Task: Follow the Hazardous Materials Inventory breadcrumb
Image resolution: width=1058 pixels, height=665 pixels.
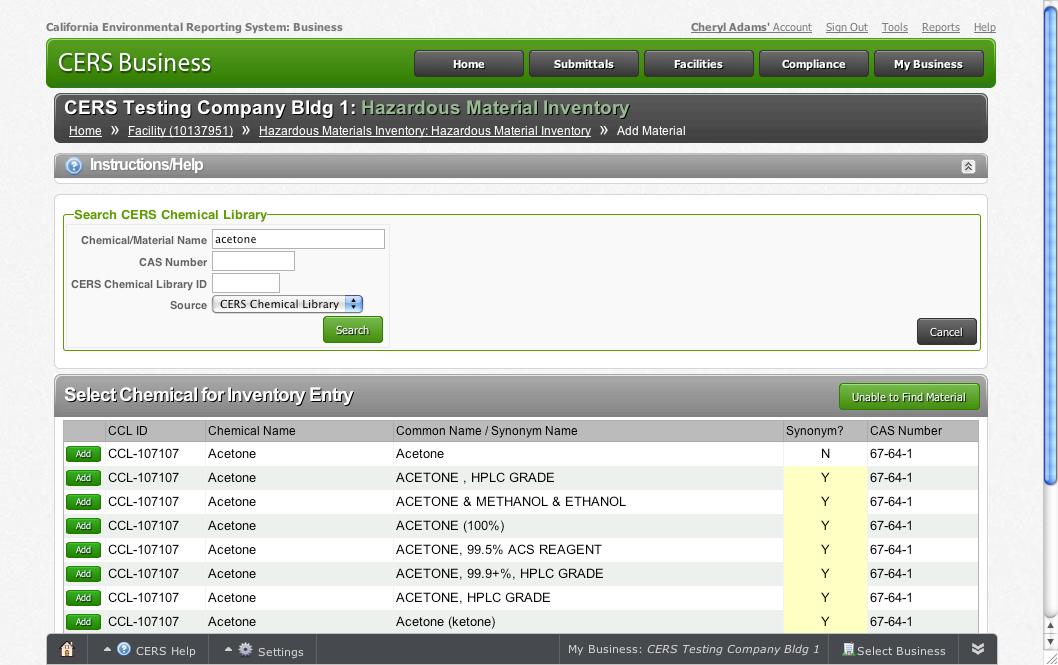Action: 424,131
